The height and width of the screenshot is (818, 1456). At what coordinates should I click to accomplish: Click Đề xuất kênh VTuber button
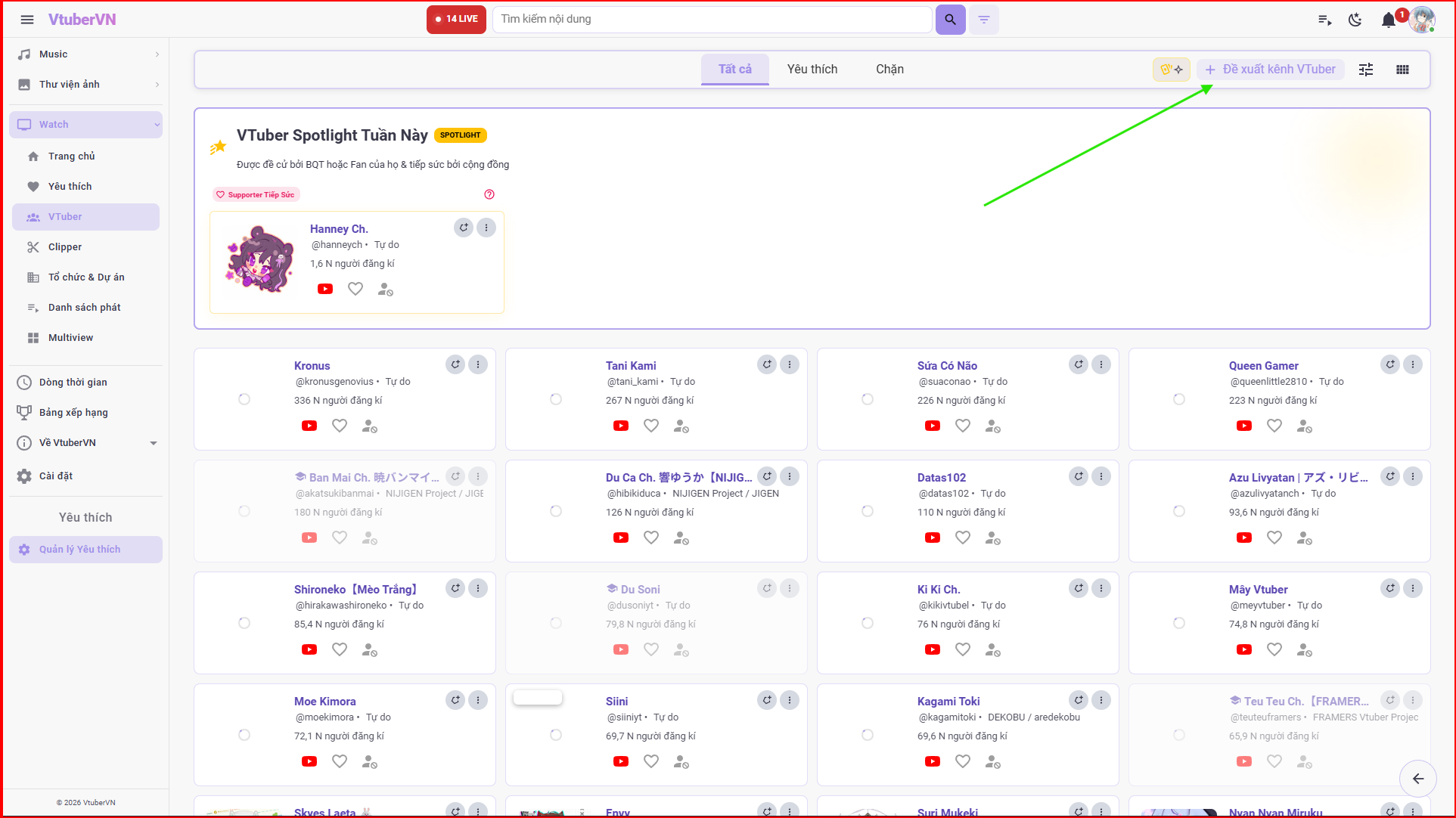(x=1271, y=70)
